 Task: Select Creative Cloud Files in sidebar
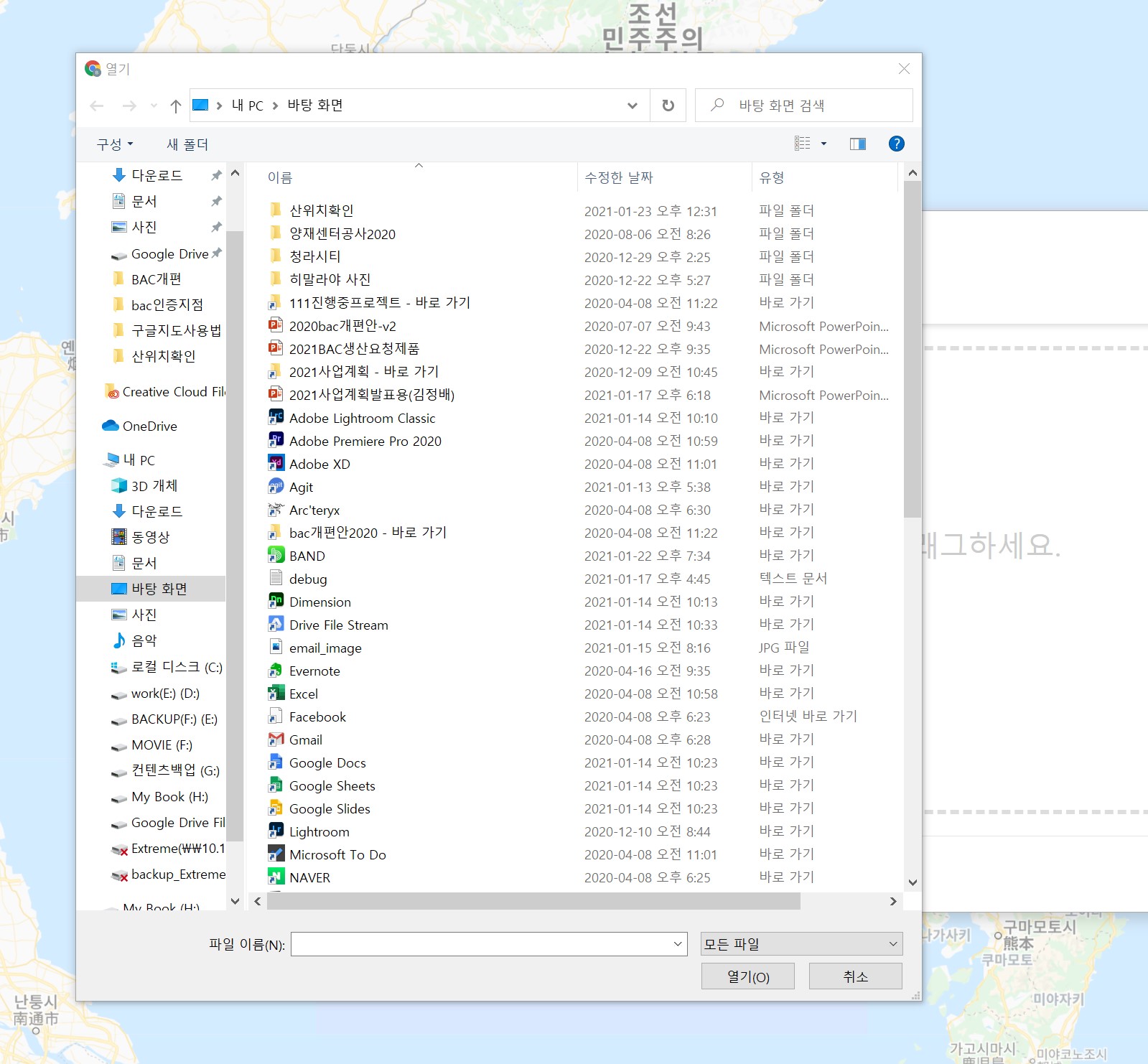165,391
